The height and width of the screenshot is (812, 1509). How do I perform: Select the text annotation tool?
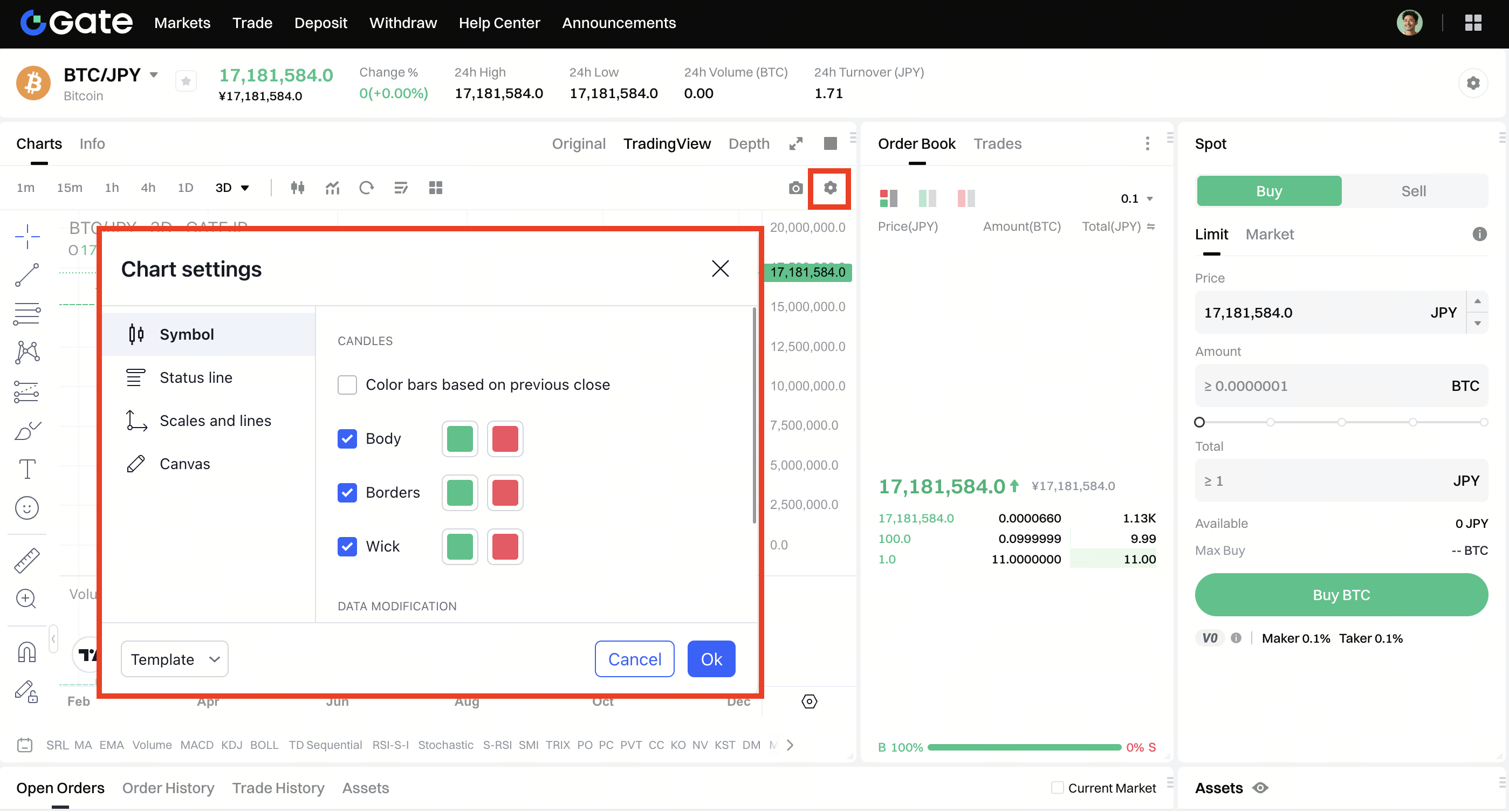click(x=27, y=469)
